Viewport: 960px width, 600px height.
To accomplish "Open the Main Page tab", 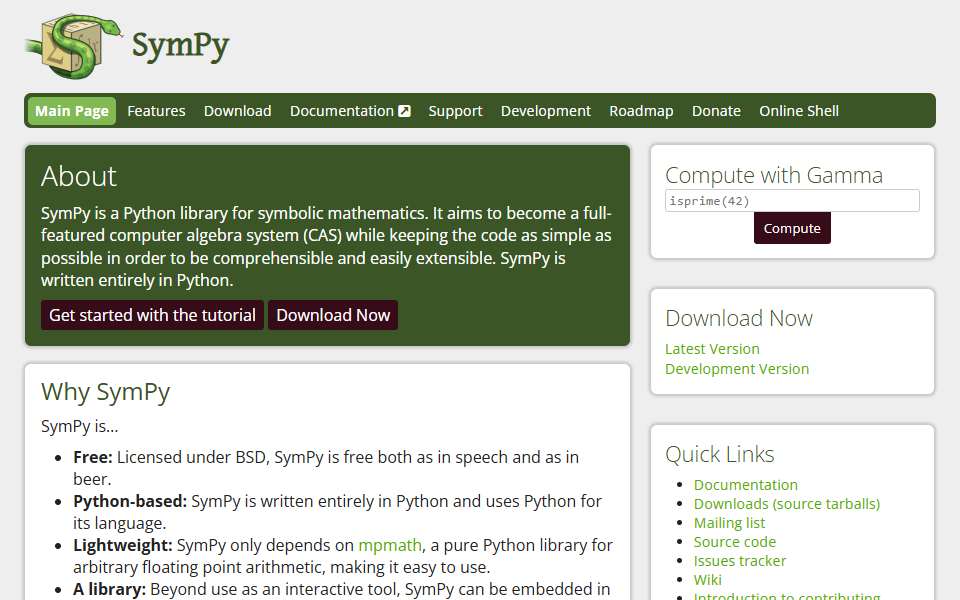I will point(72,111).
